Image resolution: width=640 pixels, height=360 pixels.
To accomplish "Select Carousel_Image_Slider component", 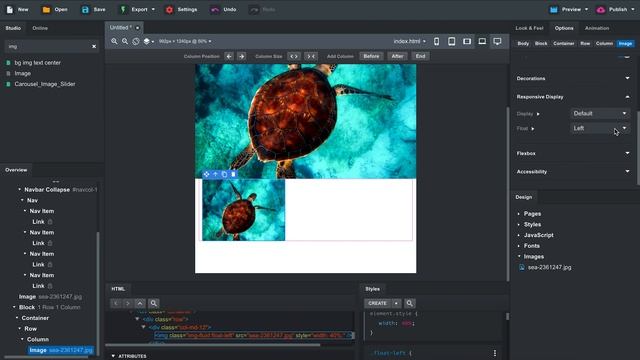I will (x=45, y=84).
